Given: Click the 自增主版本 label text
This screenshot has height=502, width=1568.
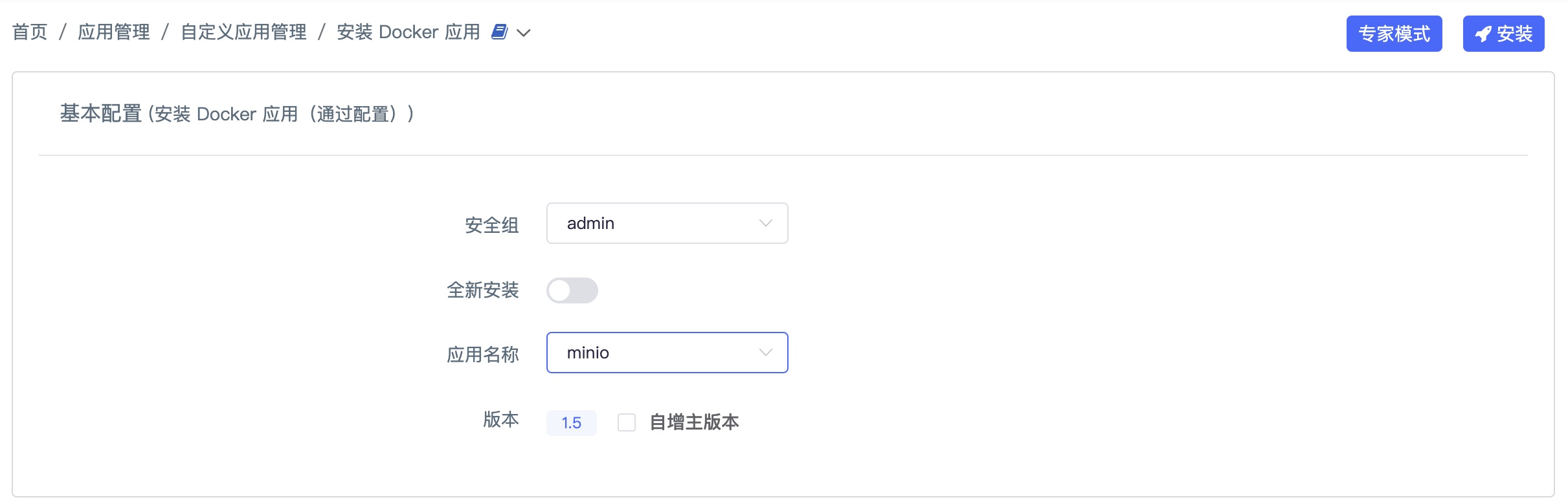Looking at the screenshot, I should (x=694, y=422).
